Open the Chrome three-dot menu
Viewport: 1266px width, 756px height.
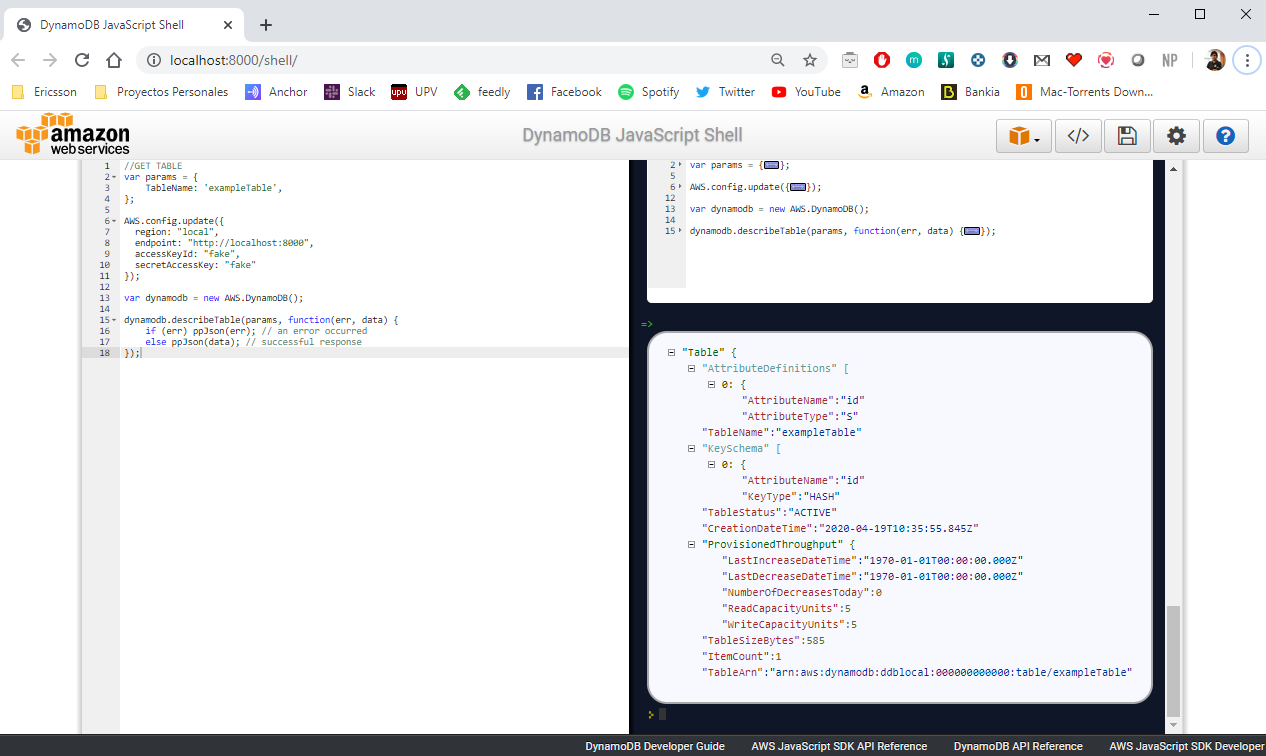tap(1246, 60)
